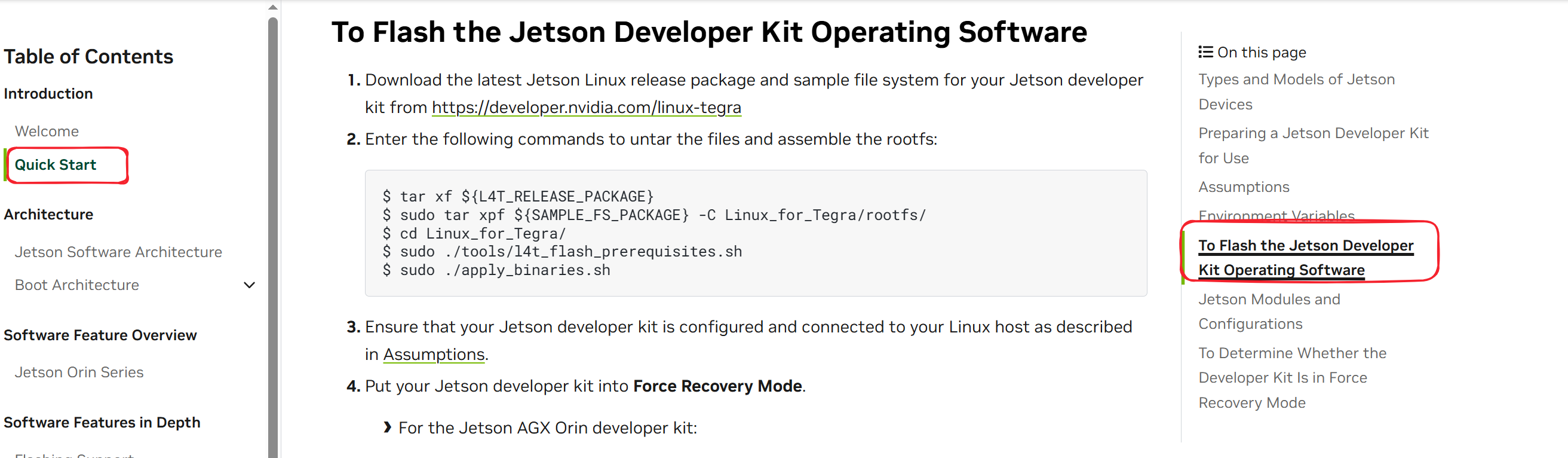This screenshot has height=458, width=1568.
Task: Open the Boot Architecture page
Action: 76,285
